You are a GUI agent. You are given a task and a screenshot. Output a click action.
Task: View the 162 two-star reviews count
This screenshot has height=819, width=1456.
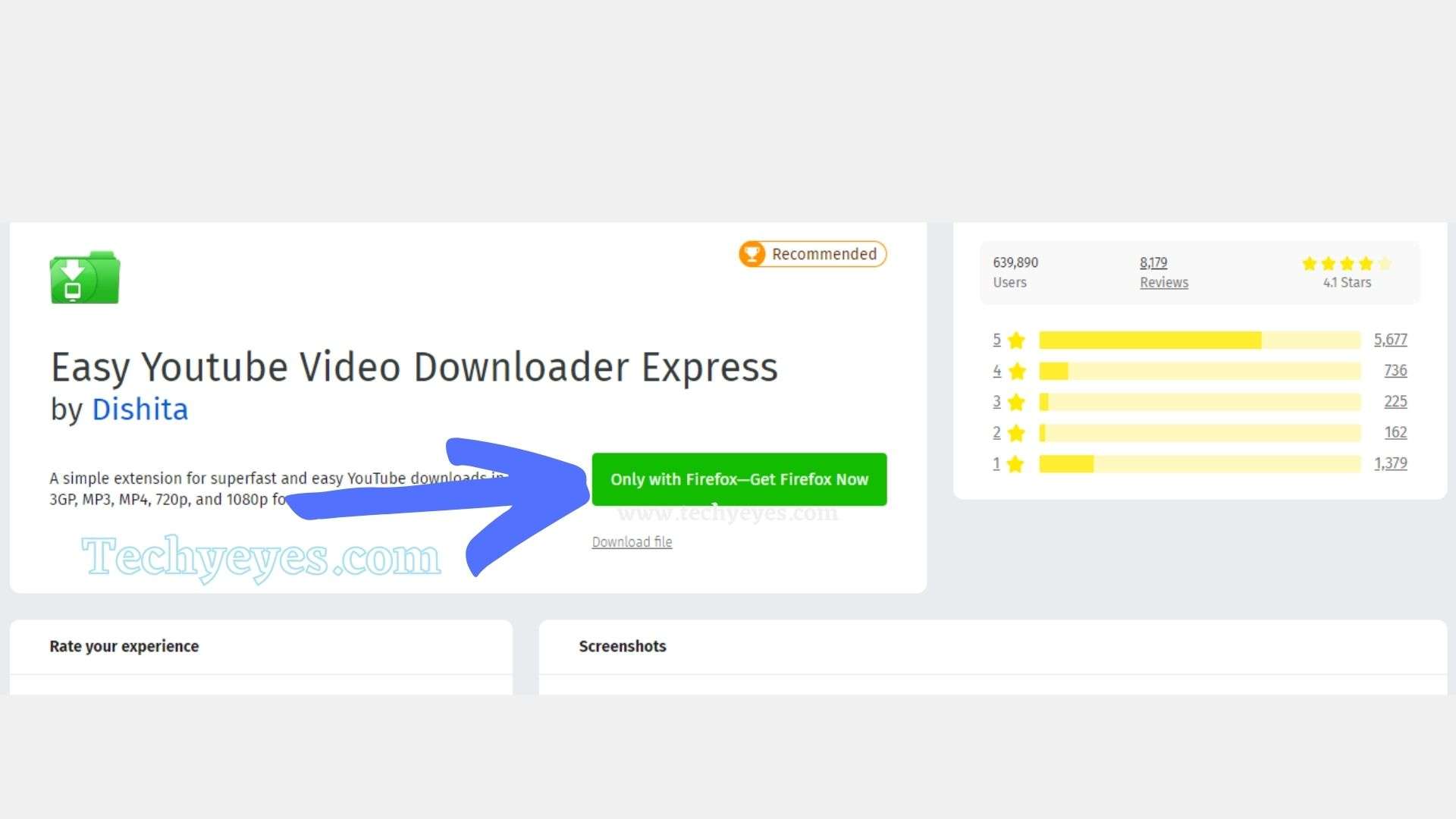1395,433
